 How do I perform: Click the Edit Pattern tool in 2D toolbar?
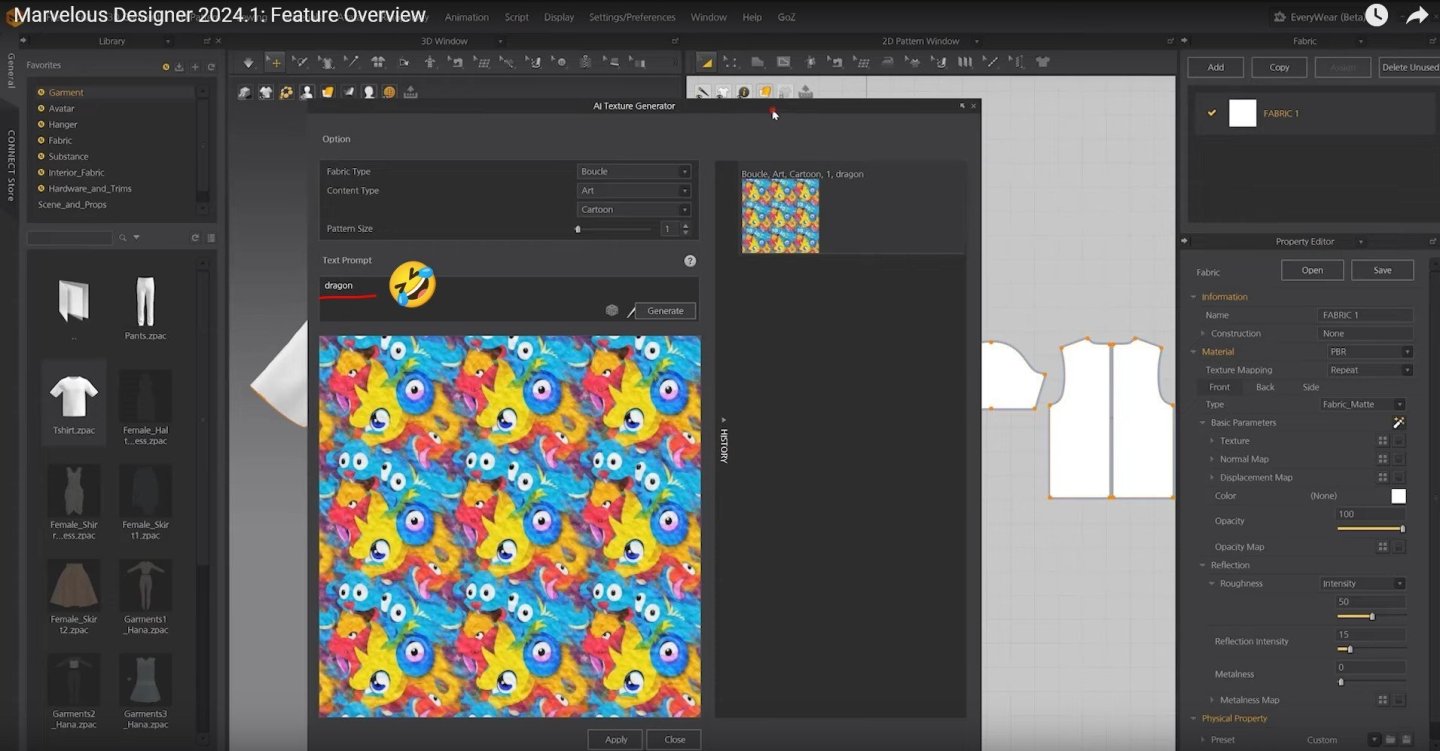[730, 62]
